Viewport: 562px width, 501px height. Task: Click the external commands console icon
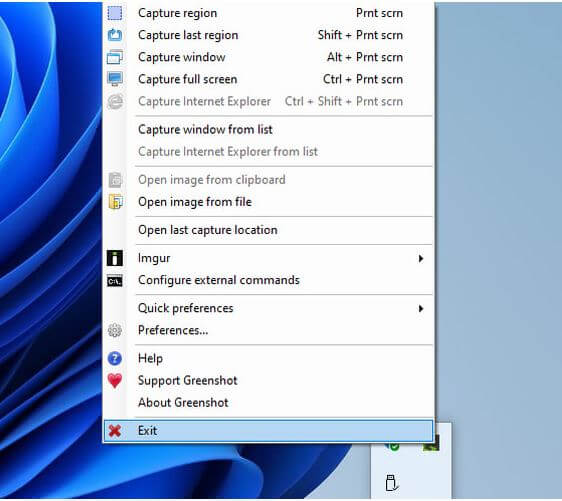point(115,281)
